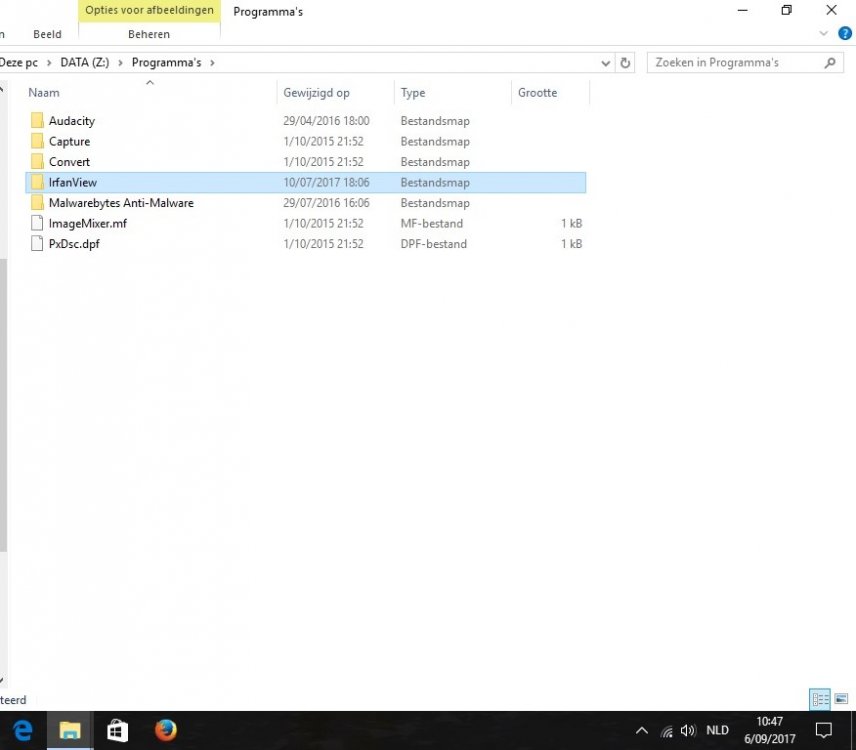The image size is (856, 750).
Task: Switch to large thumbnails view layout
Action: pyautogui.click(x=841, y=700)
